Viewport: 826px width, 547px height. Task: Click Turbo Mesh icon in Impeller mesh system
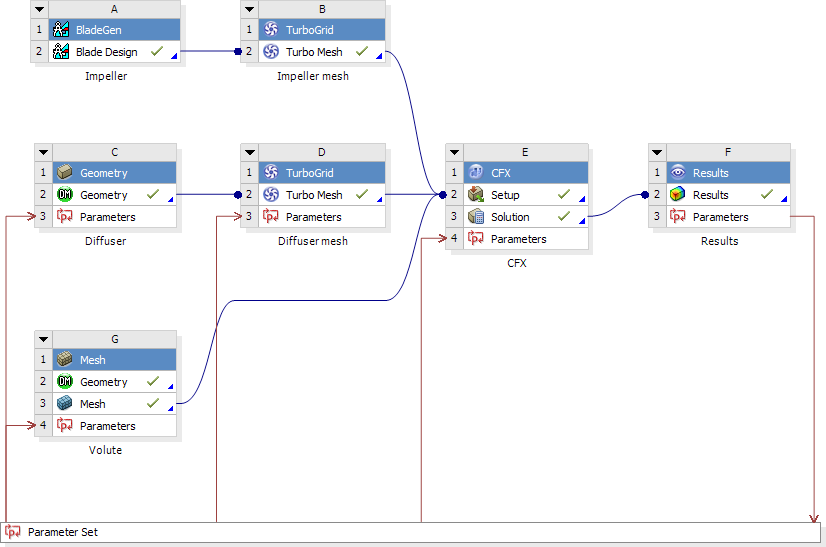[271, 52]
